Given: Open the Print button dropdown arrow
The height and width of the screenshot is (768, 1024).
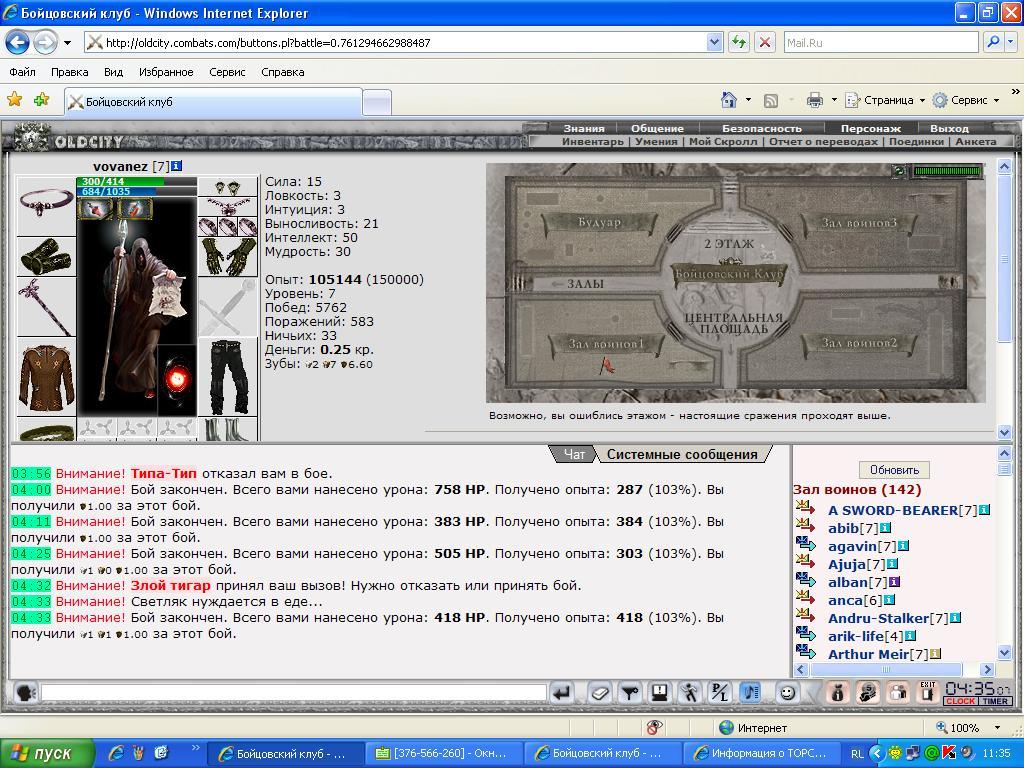Looking at the screenshot, I should [x=834, y=100].
